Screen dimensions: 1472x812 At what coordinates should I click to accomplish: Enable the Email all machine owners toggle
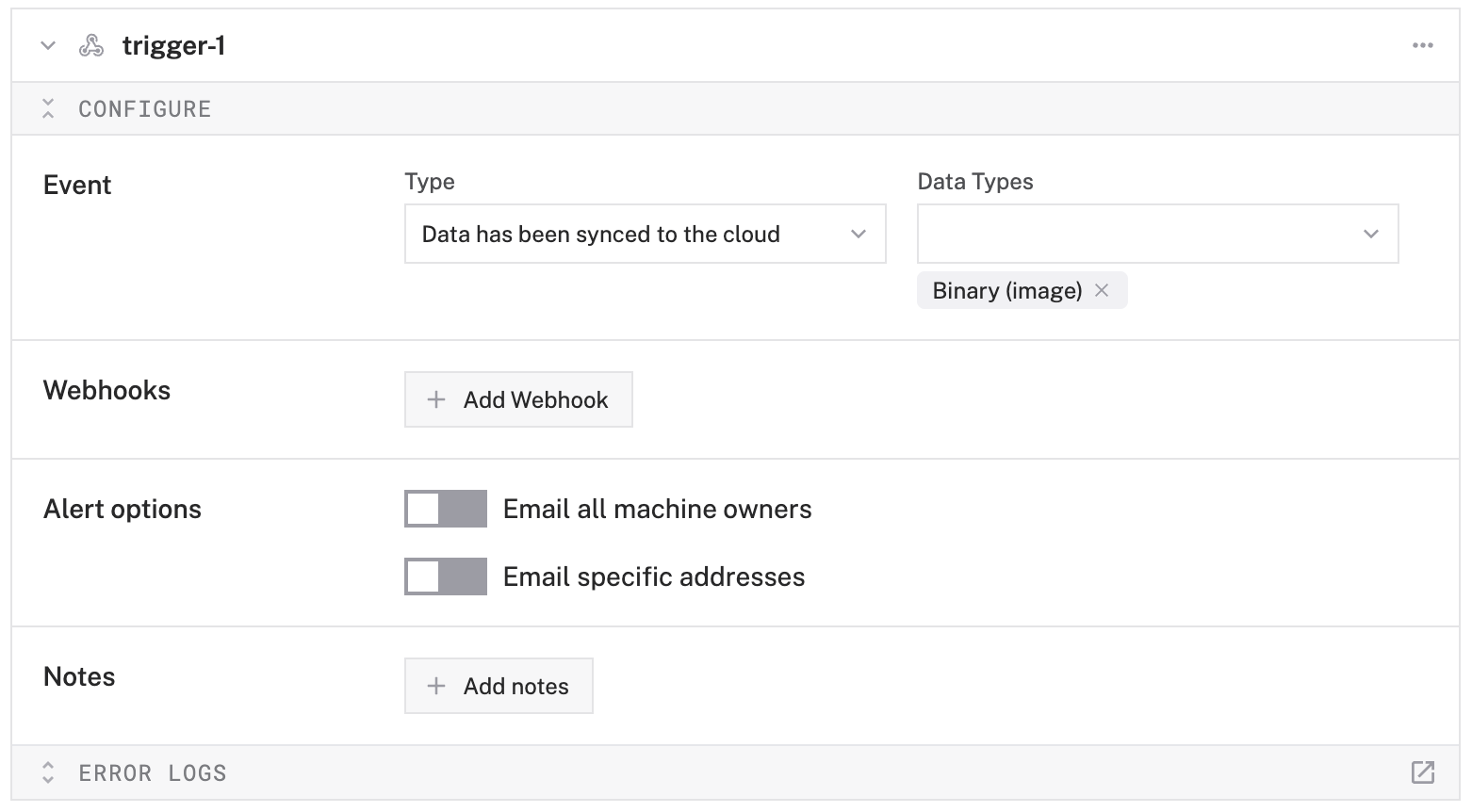pos(445,509)
